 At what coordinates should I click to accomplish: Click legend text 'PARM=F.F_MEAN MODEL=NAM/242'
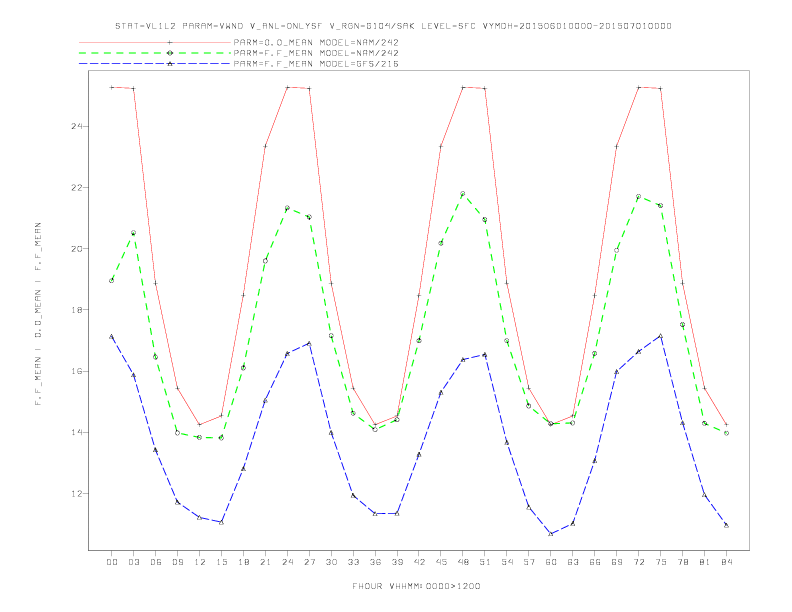tap(316, 53)
